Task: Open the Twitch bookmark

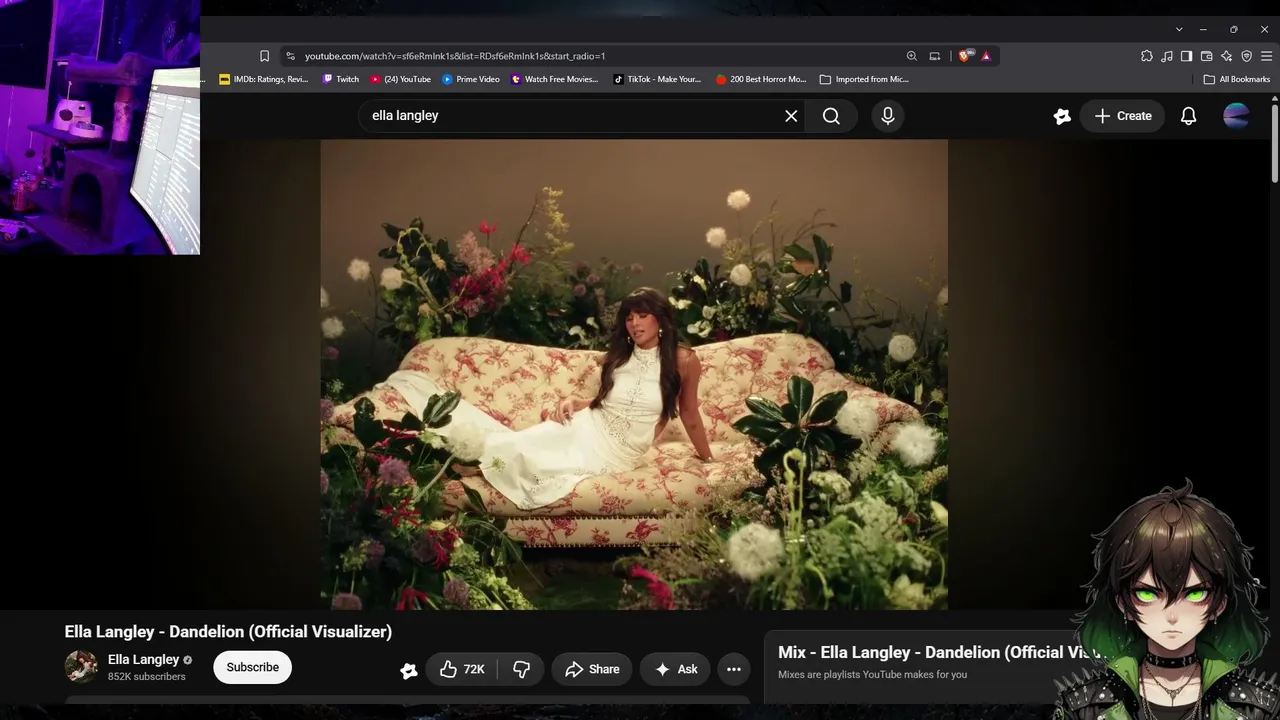Action: pyautogui.click(x=341, y=79)
